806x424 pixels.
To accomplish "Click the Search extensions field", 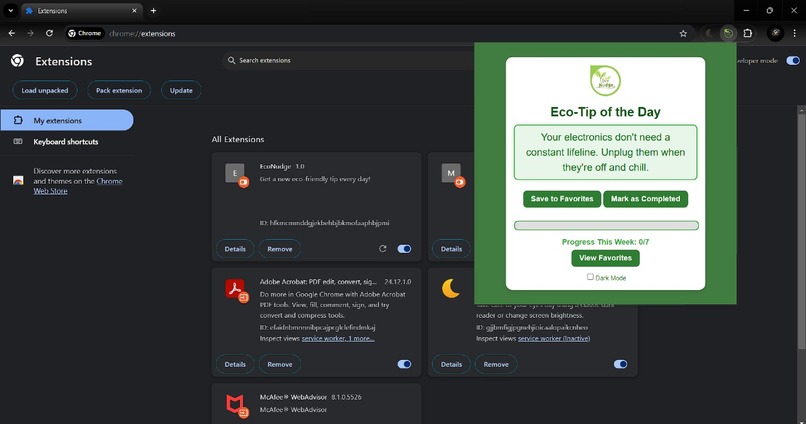I will click(x=350, y=61).
